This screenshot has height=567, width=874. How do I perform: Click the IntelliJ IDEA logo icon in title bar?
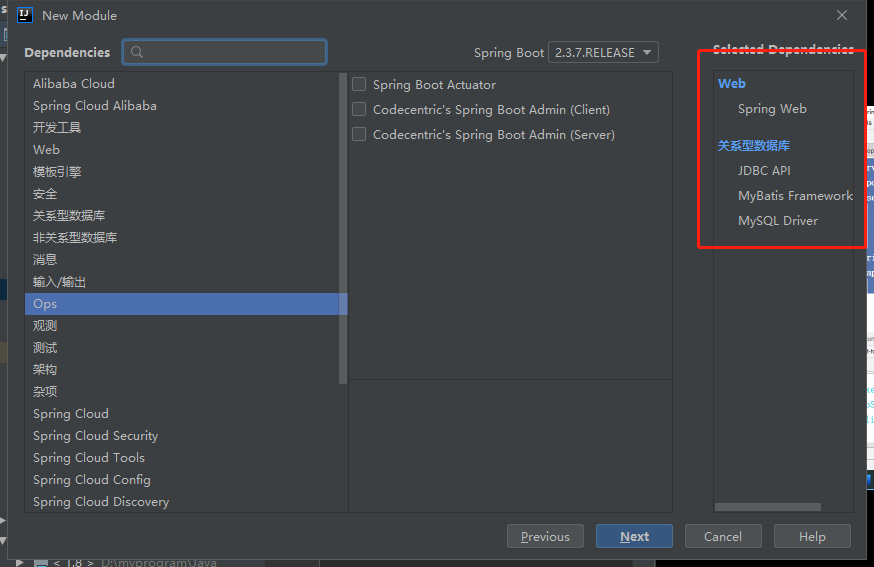[x=25, y=15]
